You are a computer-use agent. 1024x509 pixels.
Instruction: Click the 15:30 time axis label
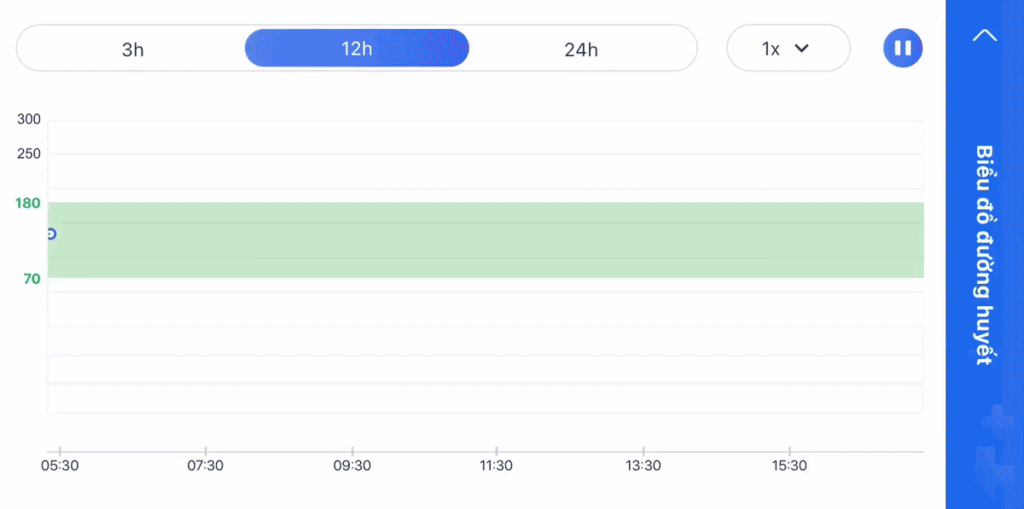[x=790, y=466]
